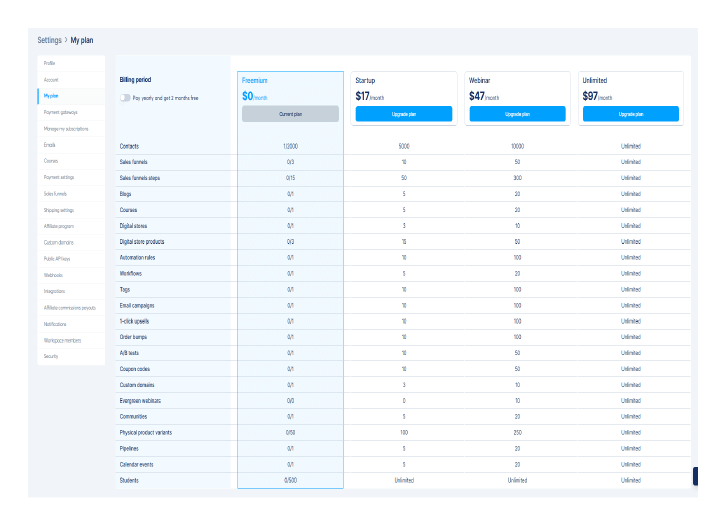Click the Current plan button under Freemium

pos(290,114)
